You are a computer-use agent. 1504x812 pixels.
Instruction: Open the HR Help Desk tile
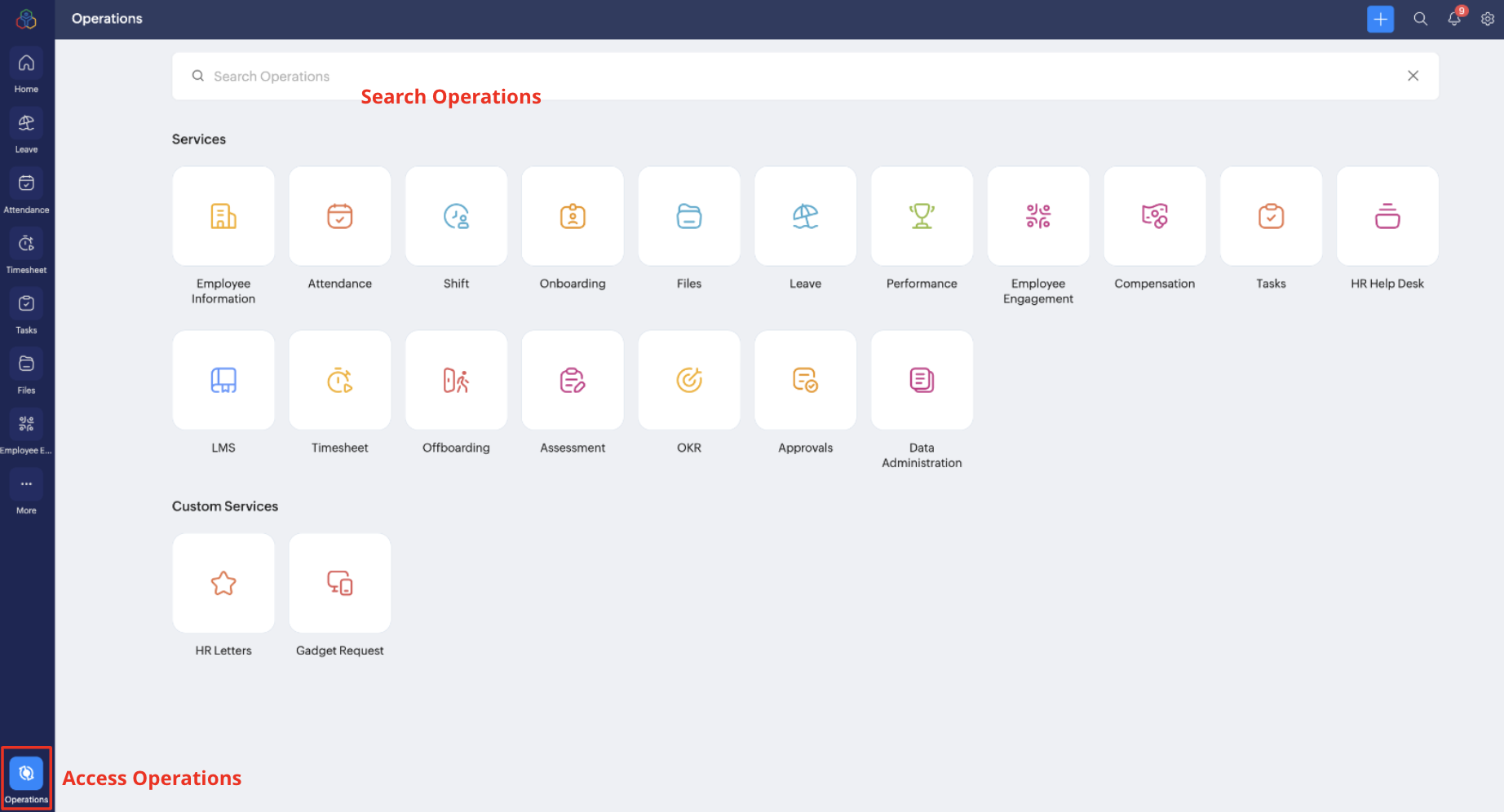pos(1387,217)
